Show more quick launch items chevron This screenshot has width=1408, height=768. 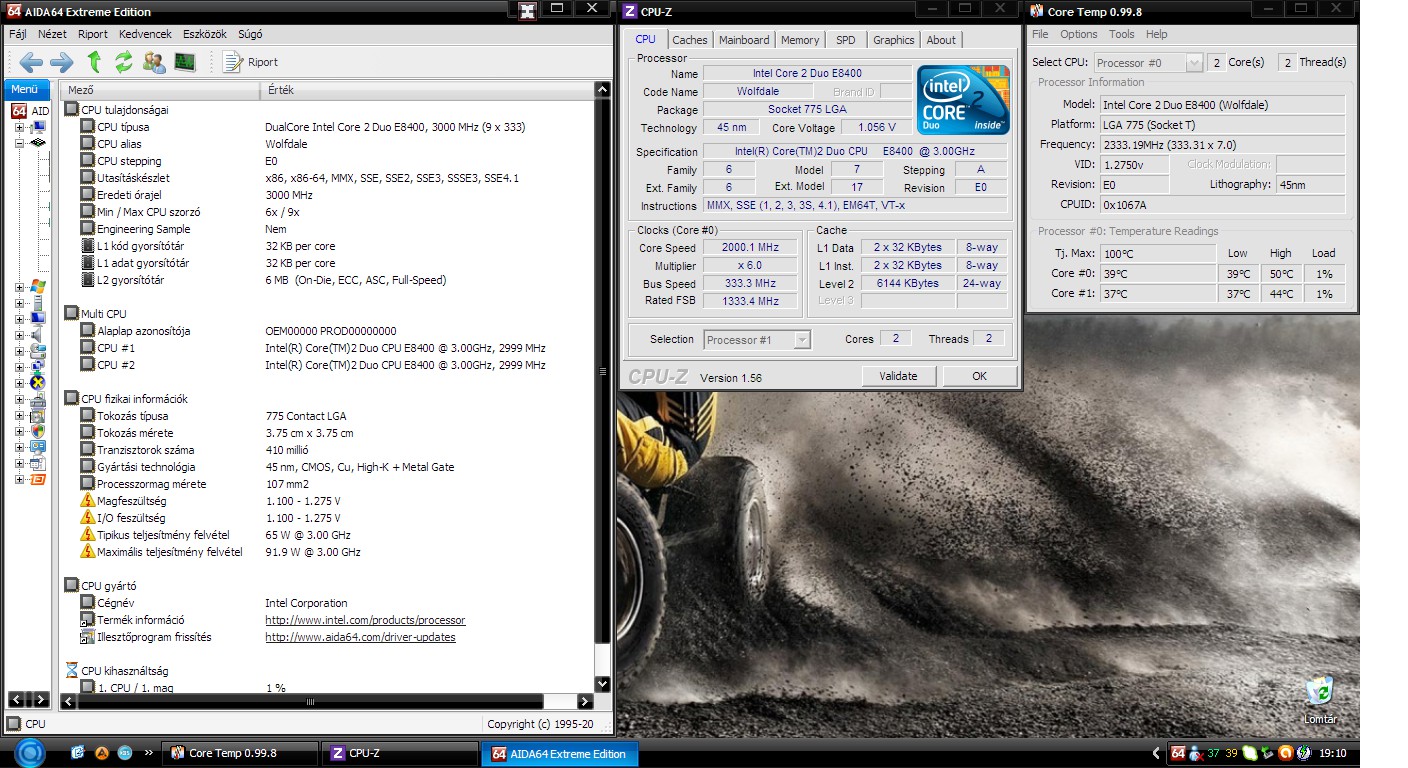click(149, 753)
